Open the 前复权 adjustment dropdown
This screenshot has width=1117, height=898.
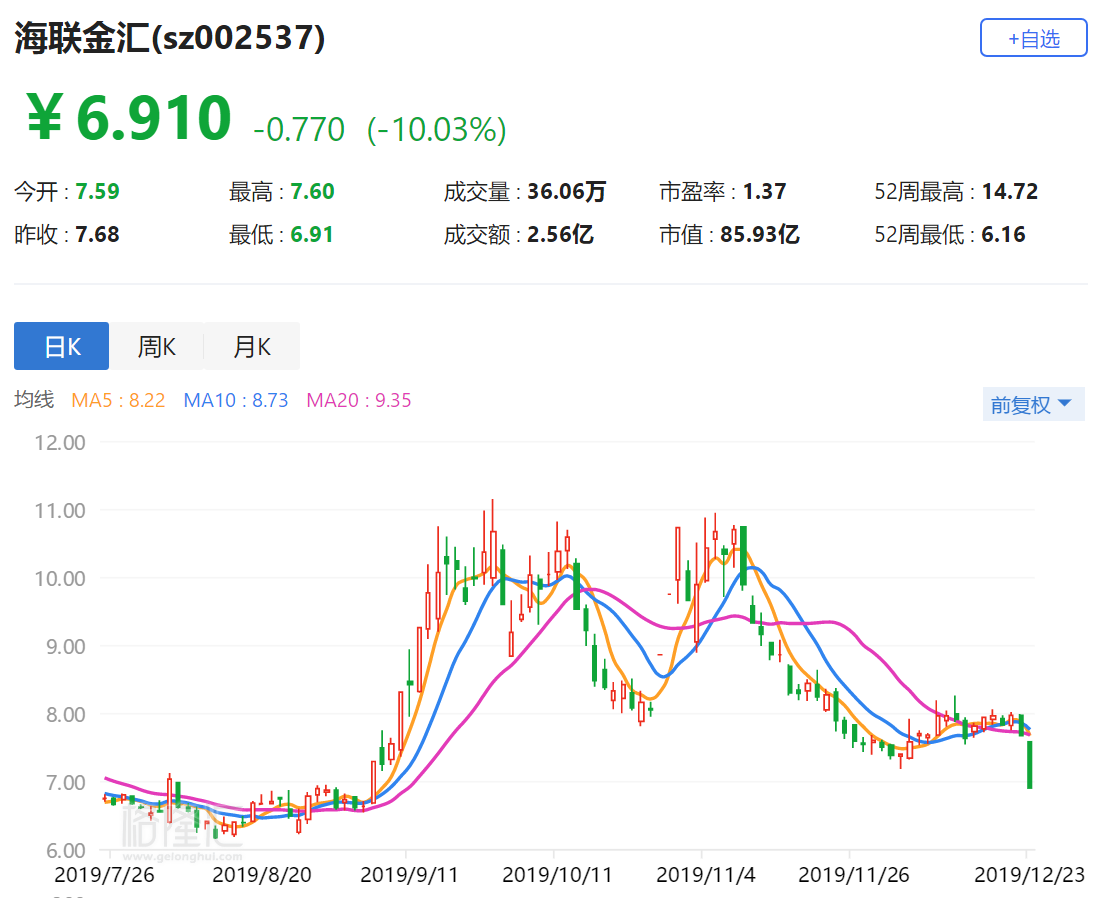tap(1033, 404)
